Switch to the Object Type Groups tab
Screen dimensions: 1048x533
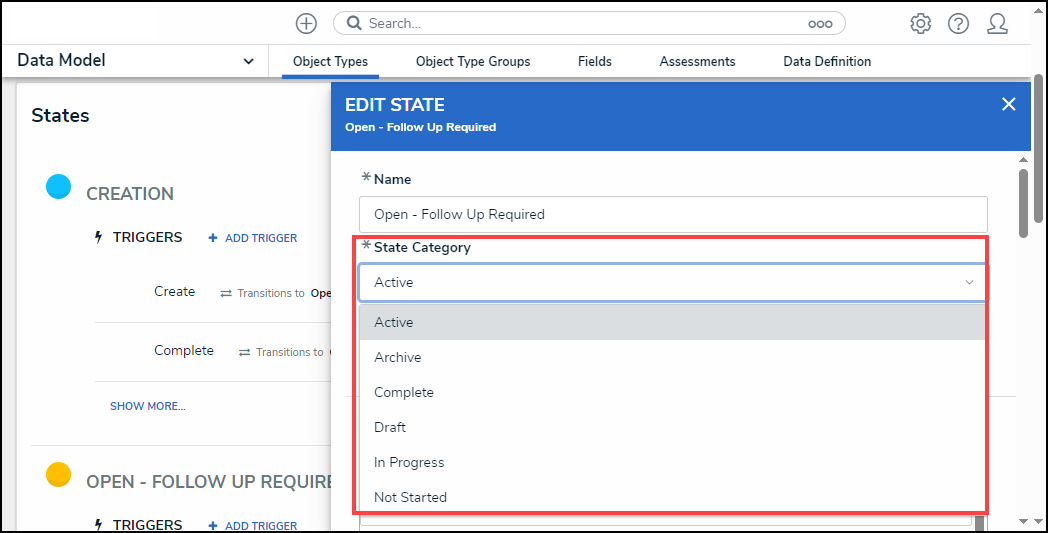(473, 61)
